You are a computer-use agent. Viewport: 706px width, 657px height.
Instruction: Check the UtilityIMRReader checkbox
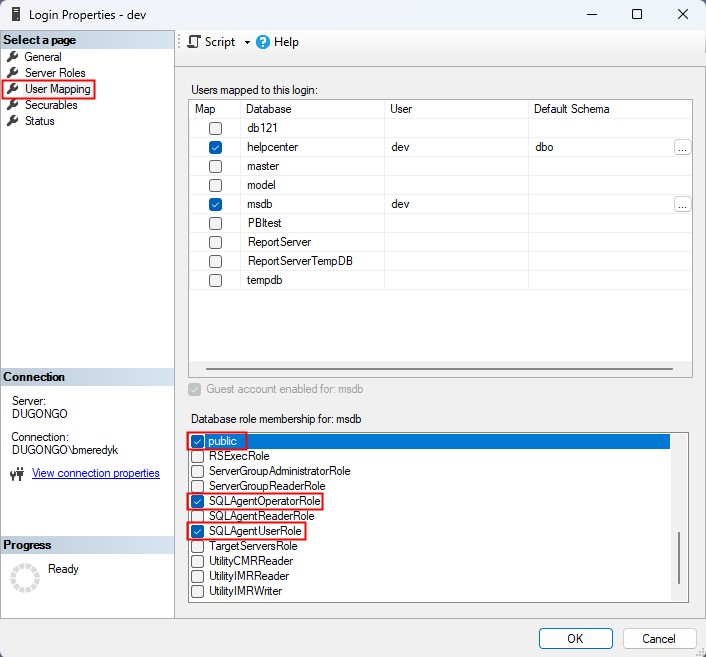pyautogui.click(x=197, y=576)
